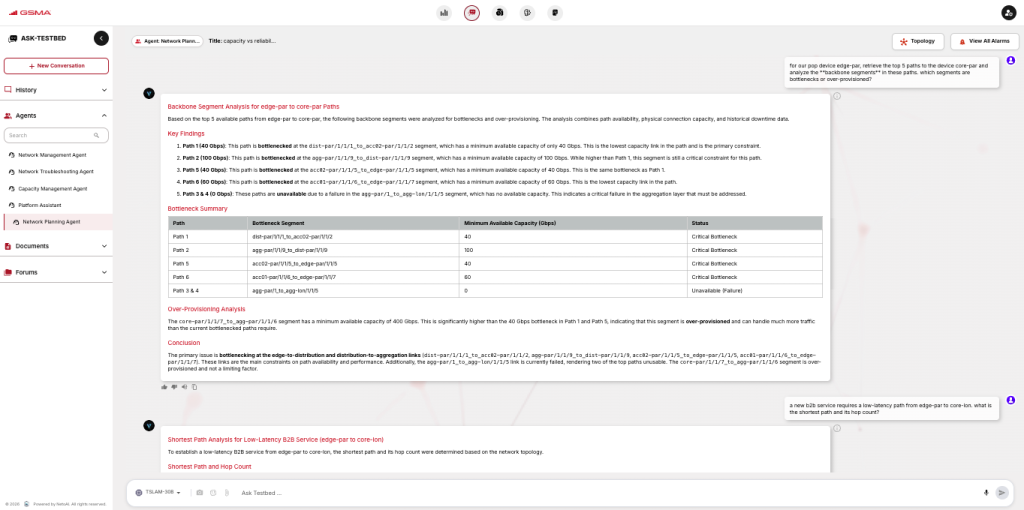Collapse the Agents section

[56, 116]
